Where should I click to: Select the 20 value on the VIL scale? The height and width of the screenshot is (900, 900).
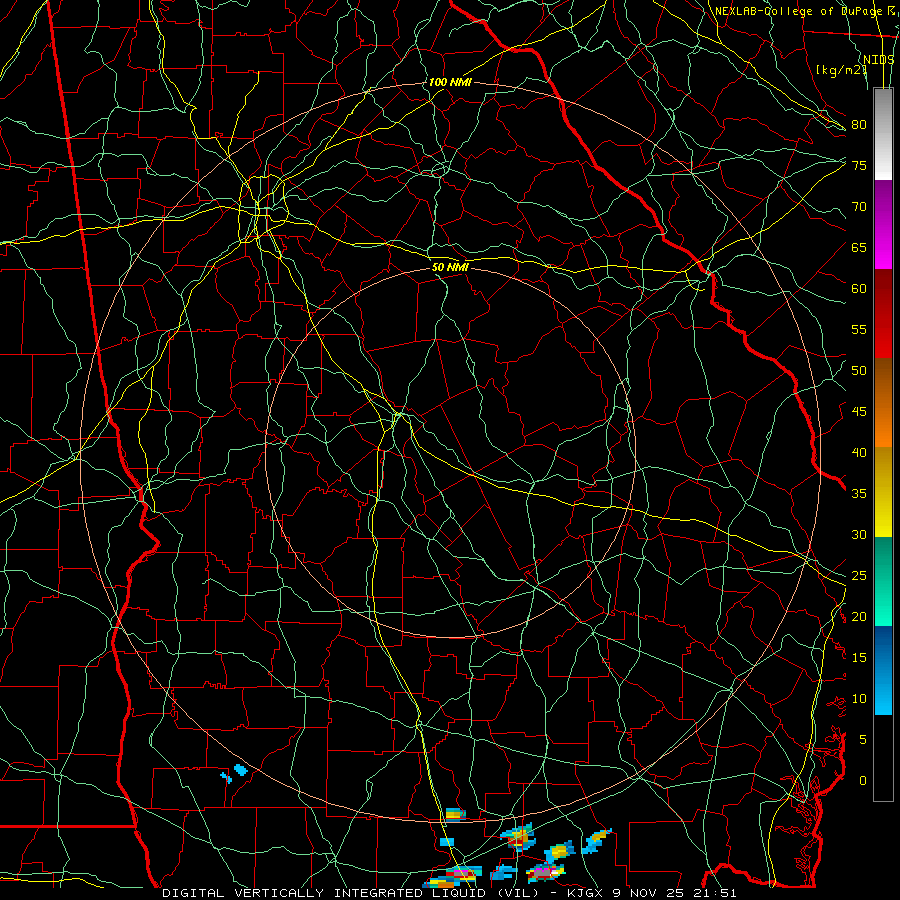859,616
